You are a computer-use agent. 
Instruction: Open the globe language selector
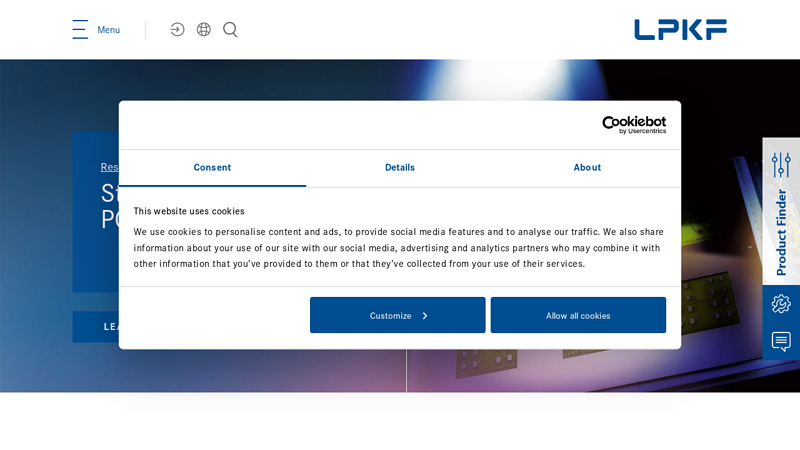click(204, 30)
